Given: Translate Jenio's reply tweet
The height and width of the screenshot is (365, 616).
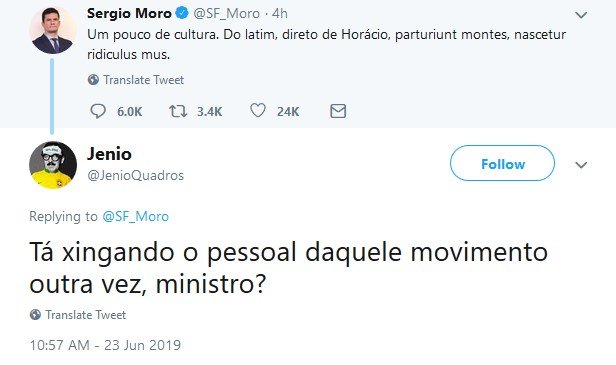Looking at the screenshot, I should click(x=86, y=314).
